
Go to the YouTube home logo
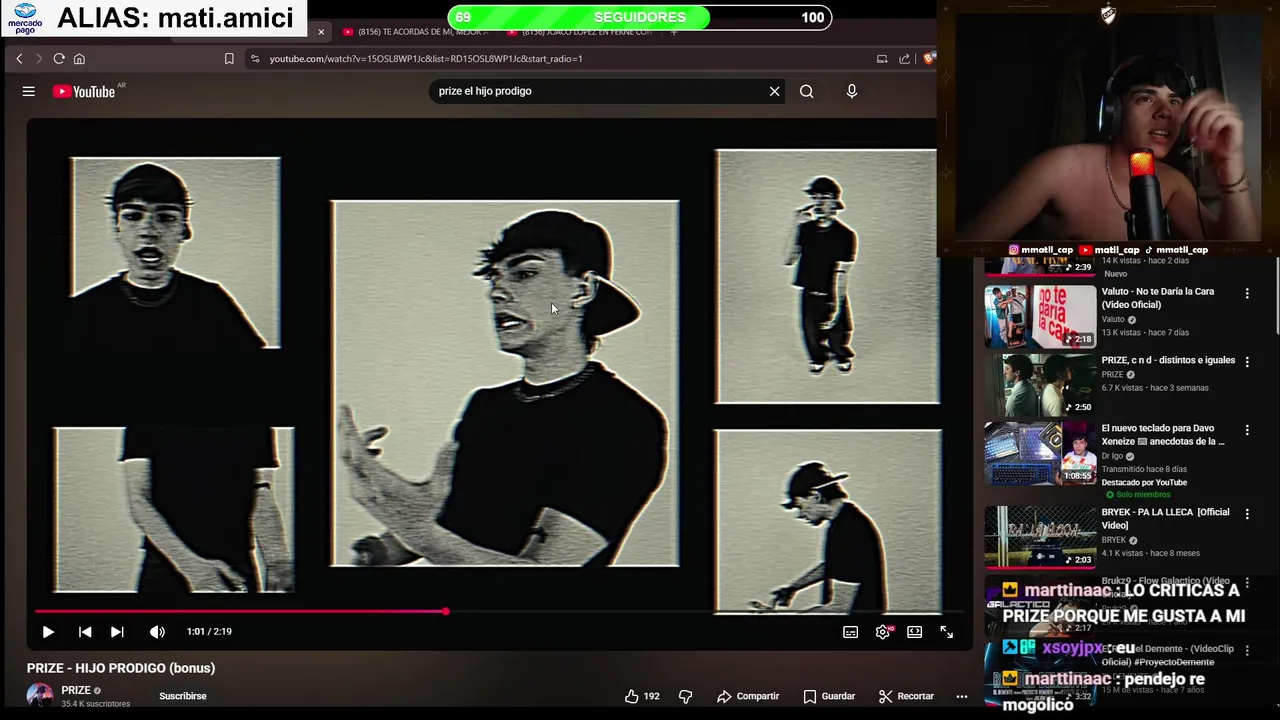click(x=84, y=91)
